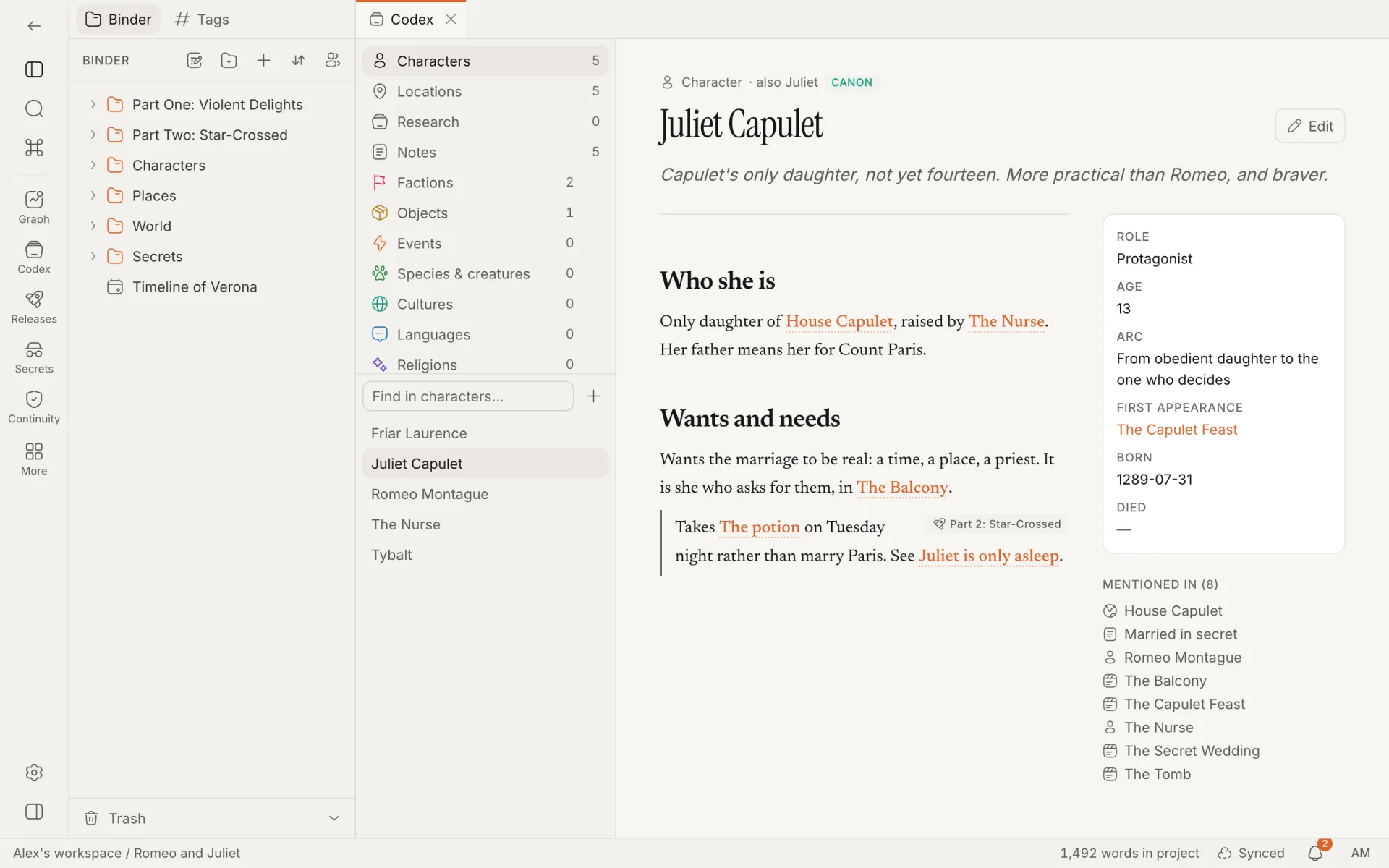Image resolution: width=1389 pixels, height=868 pixels.
Task: Select the Factions codex category
Action: click(x=485, y=182)
